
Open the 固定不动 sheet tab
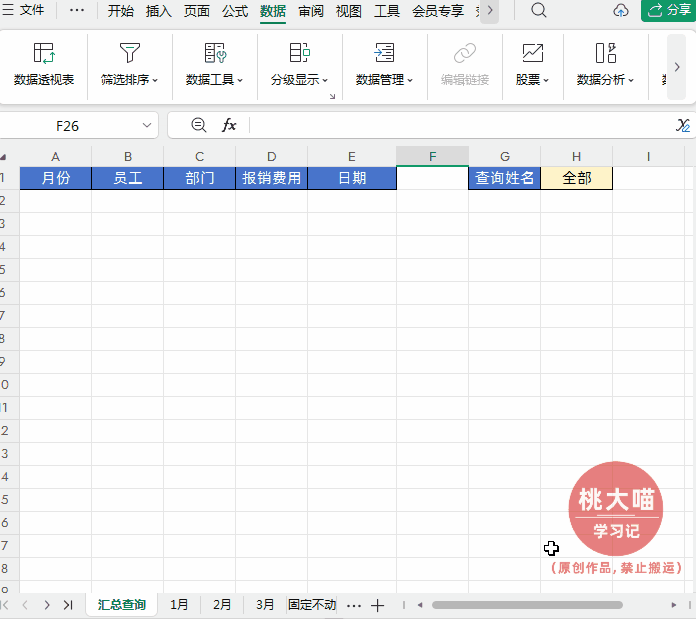(x=312, y=605)
